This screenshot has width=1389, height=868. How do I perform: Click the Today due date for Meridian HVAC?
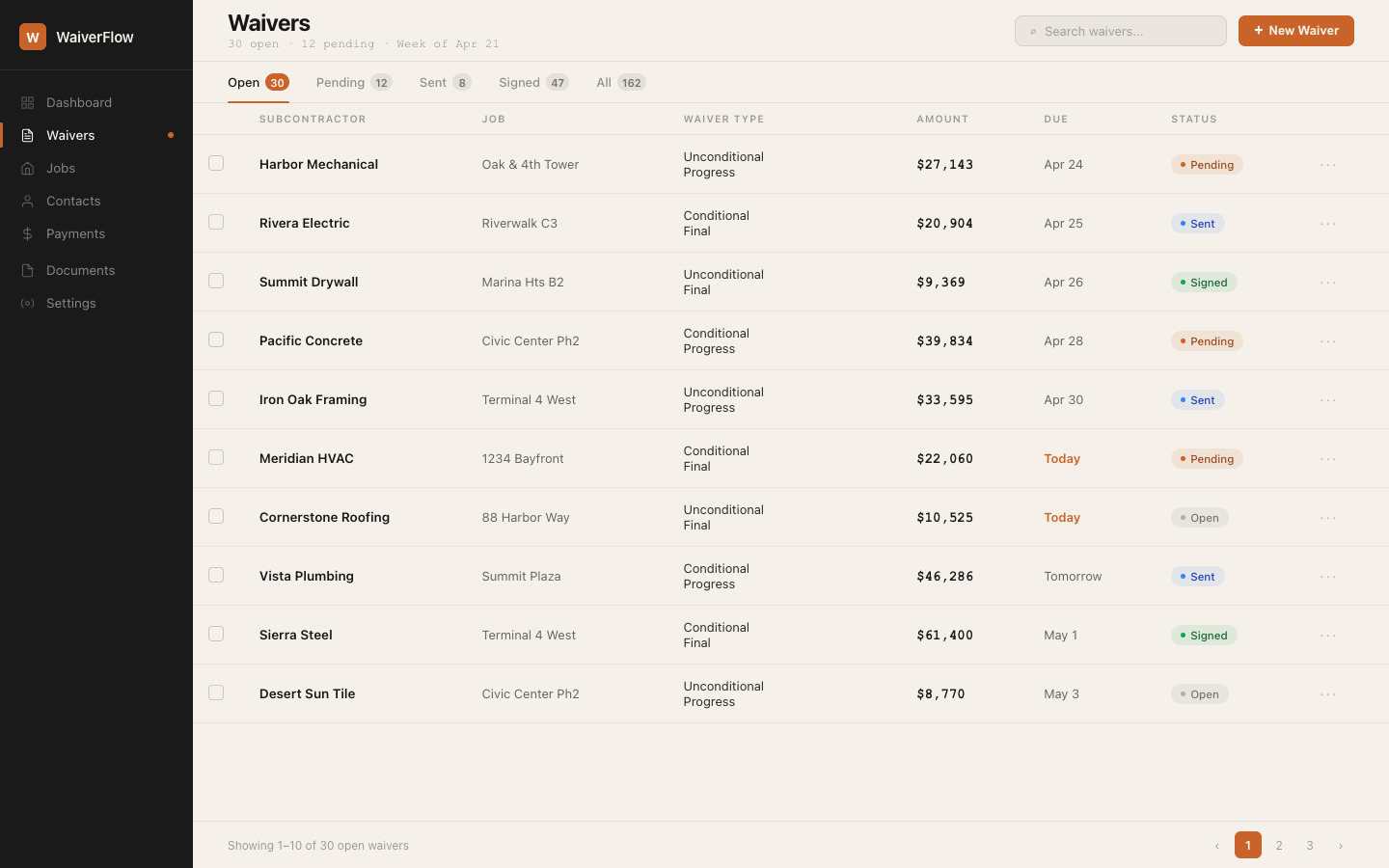click(x=1062, y=459)
